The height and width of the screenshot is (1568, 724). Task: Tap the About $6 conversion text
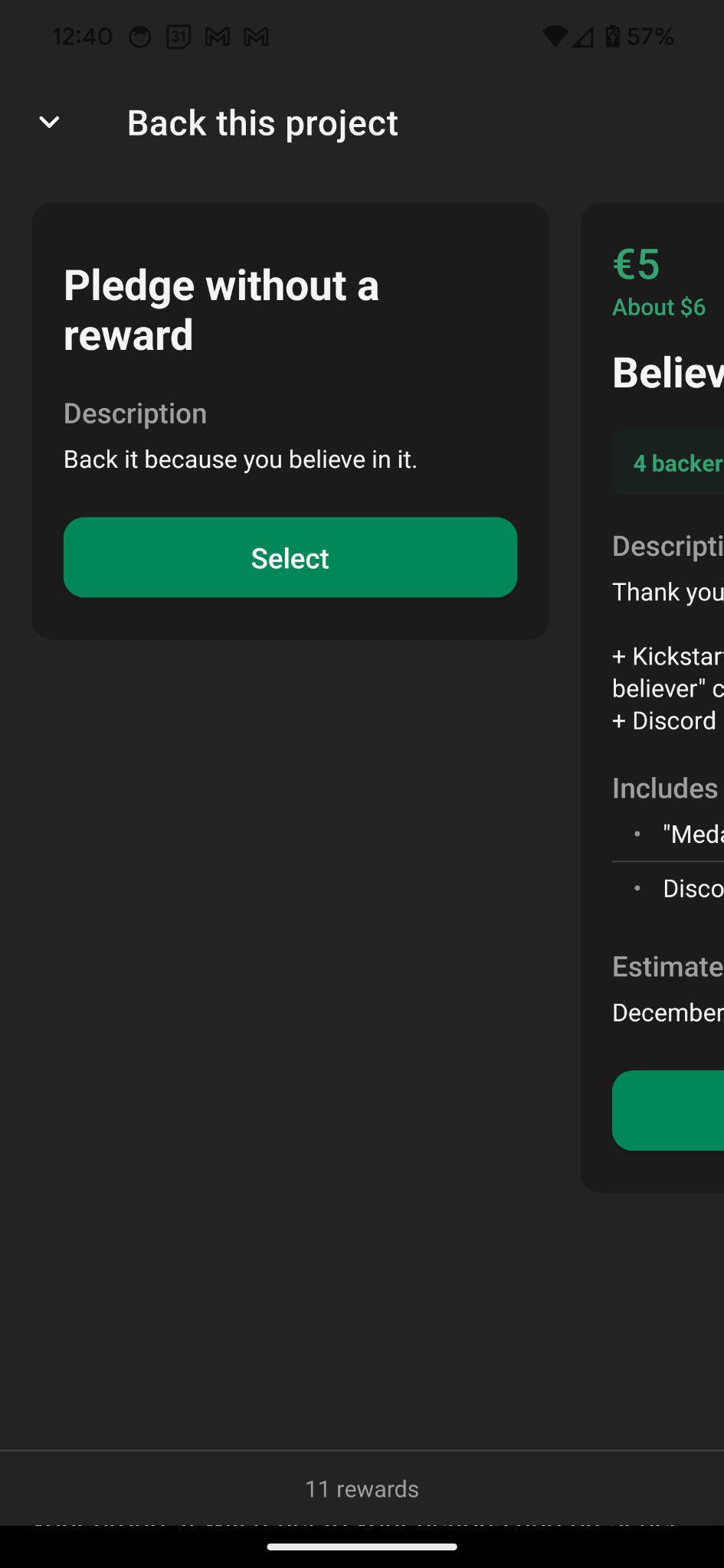pyautogui.click(x=659, y=307)
